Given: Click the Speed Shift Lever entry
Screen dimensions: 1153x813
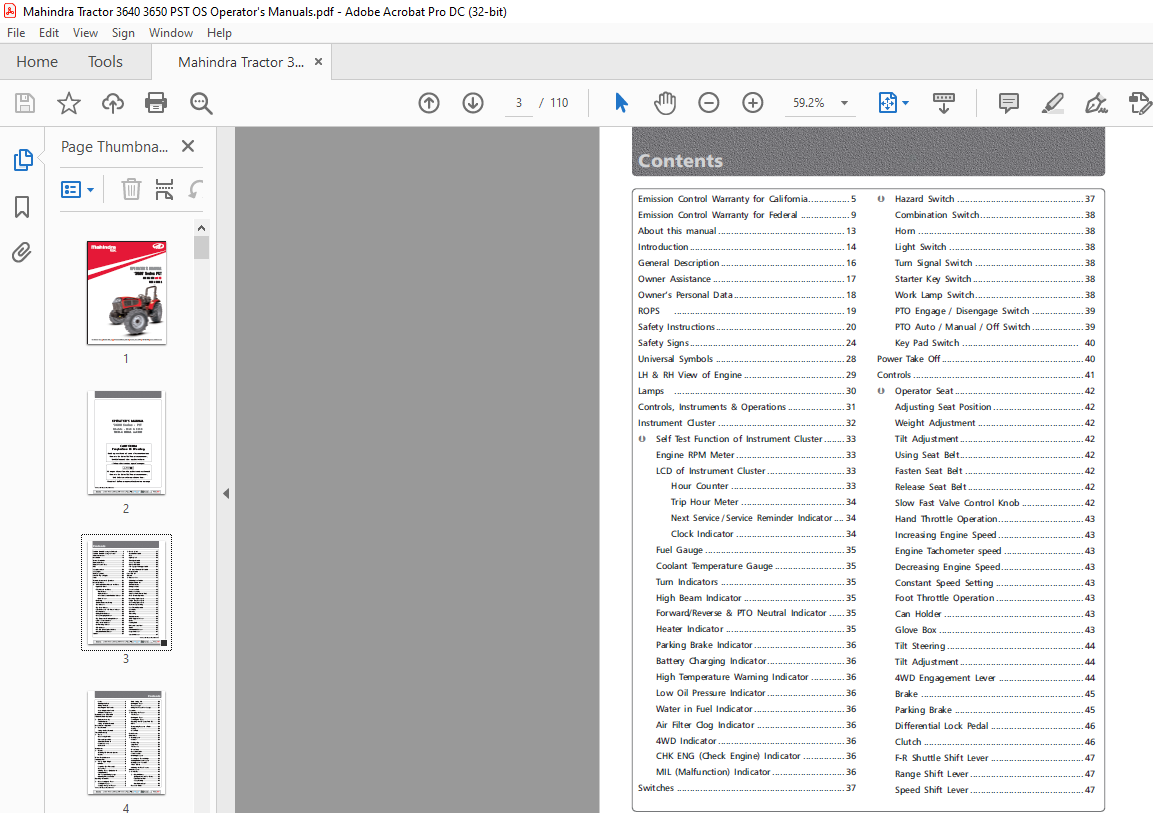Looking at the screenshot, I should (995, 789).
